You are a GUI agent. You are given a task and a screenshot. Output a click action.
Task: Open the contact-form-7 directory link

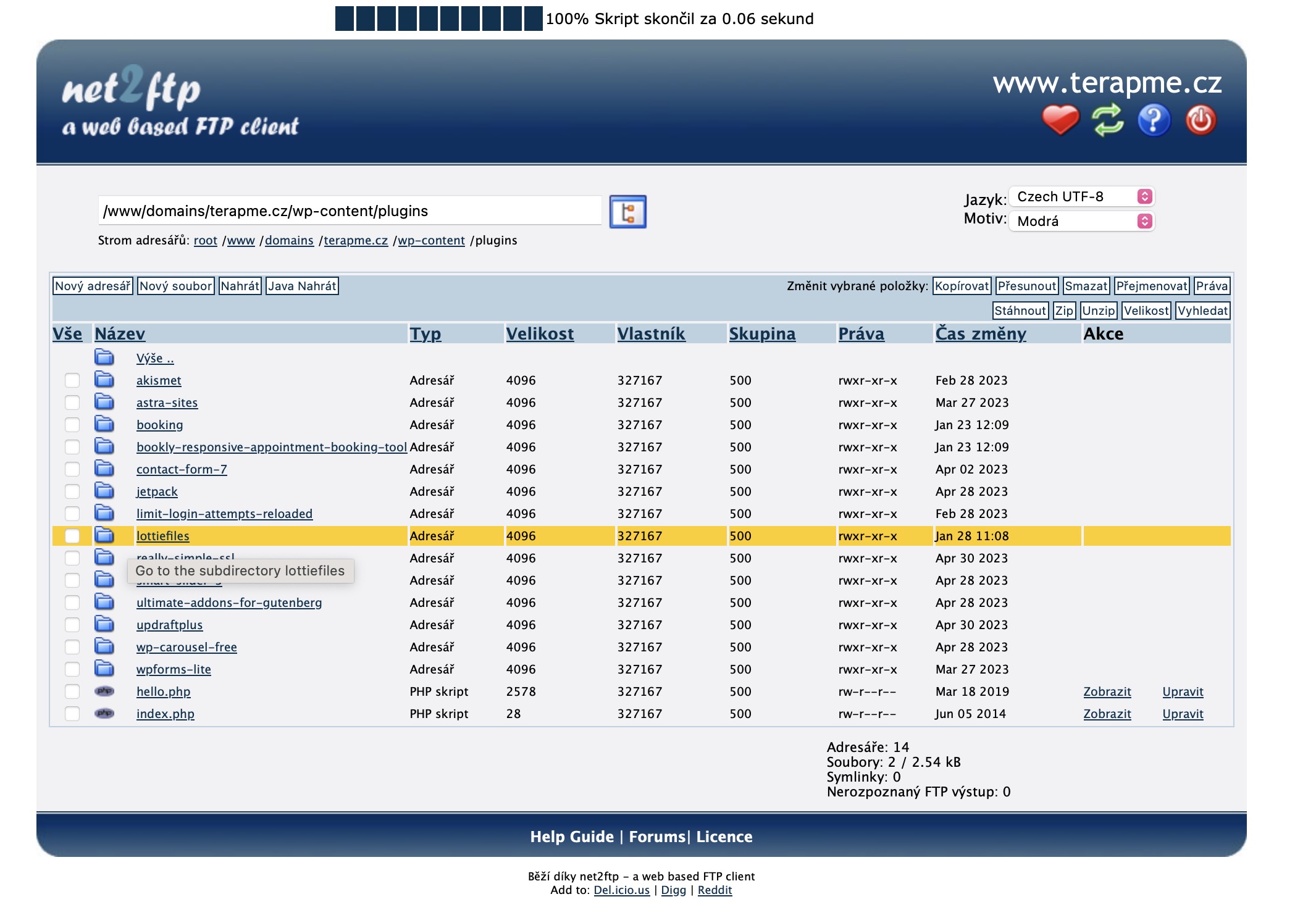(x=182, y=469)
